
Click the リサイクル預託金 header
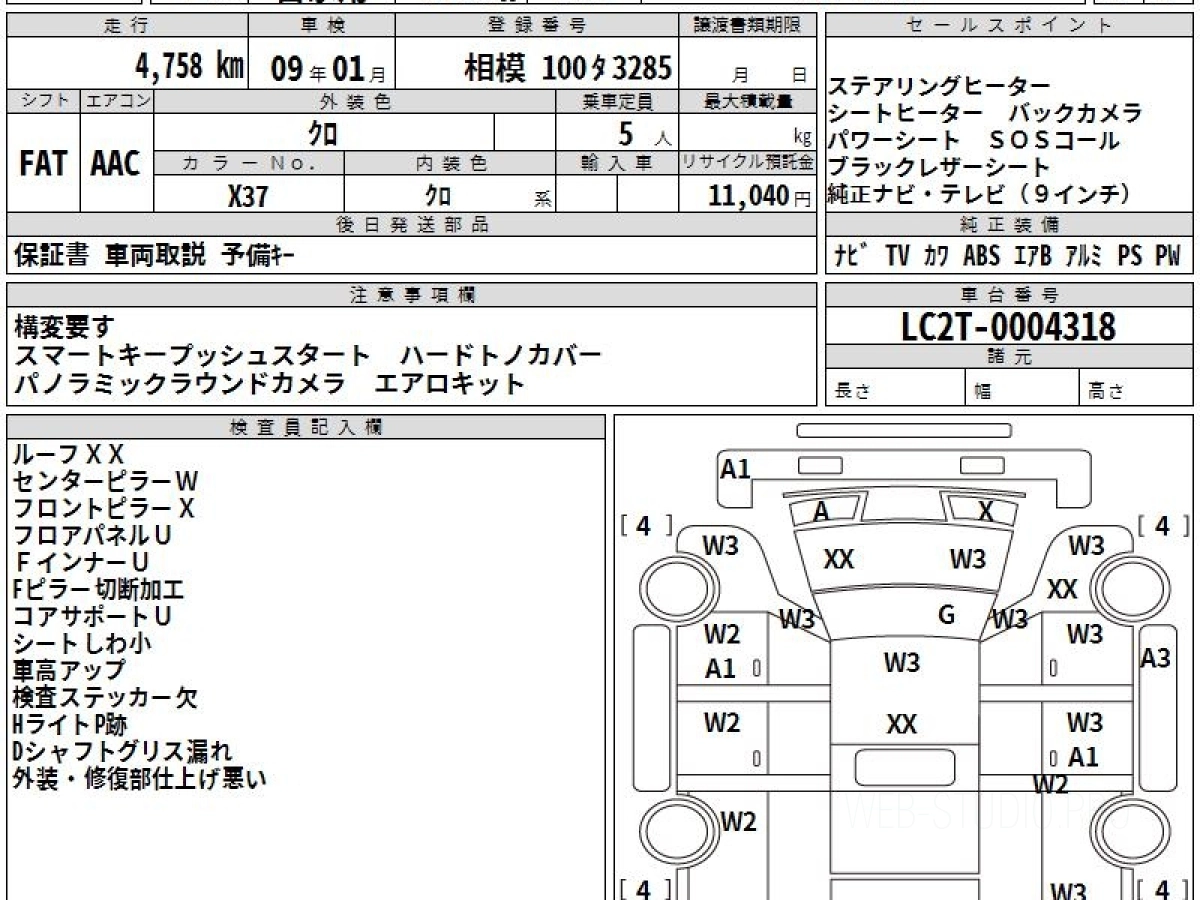(748, 163)
